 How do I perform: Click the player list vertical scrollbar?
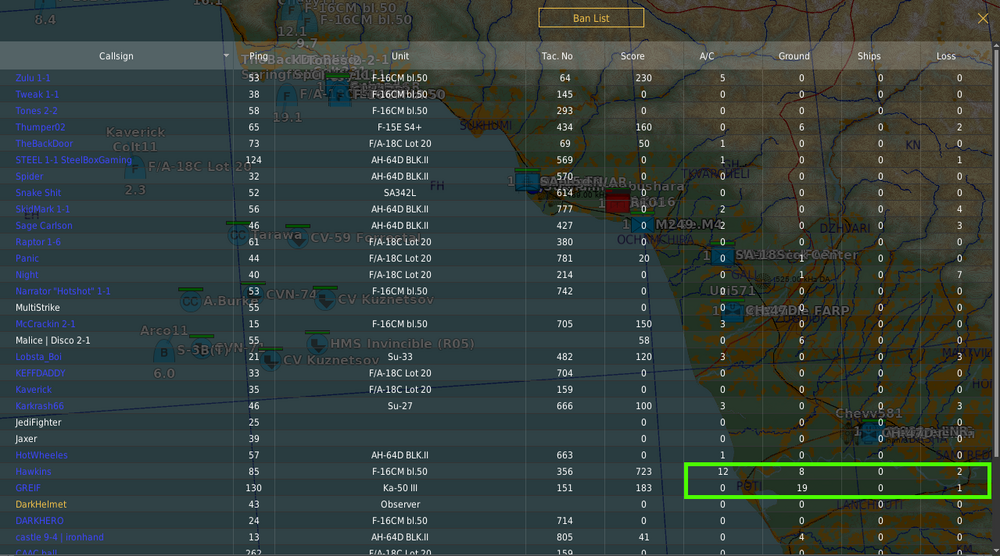[x=996, y=251]
